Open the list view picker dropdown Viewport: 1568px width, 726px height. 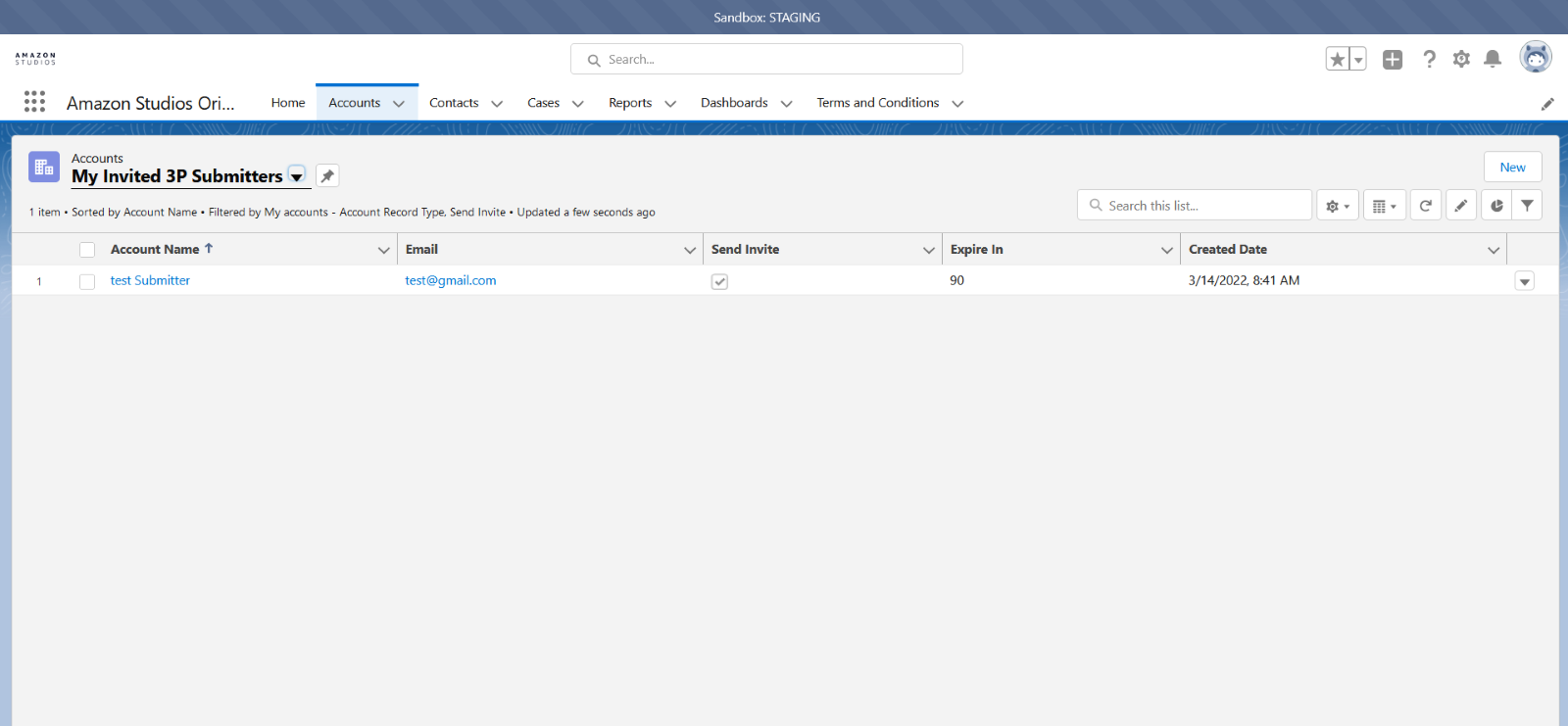296,176
